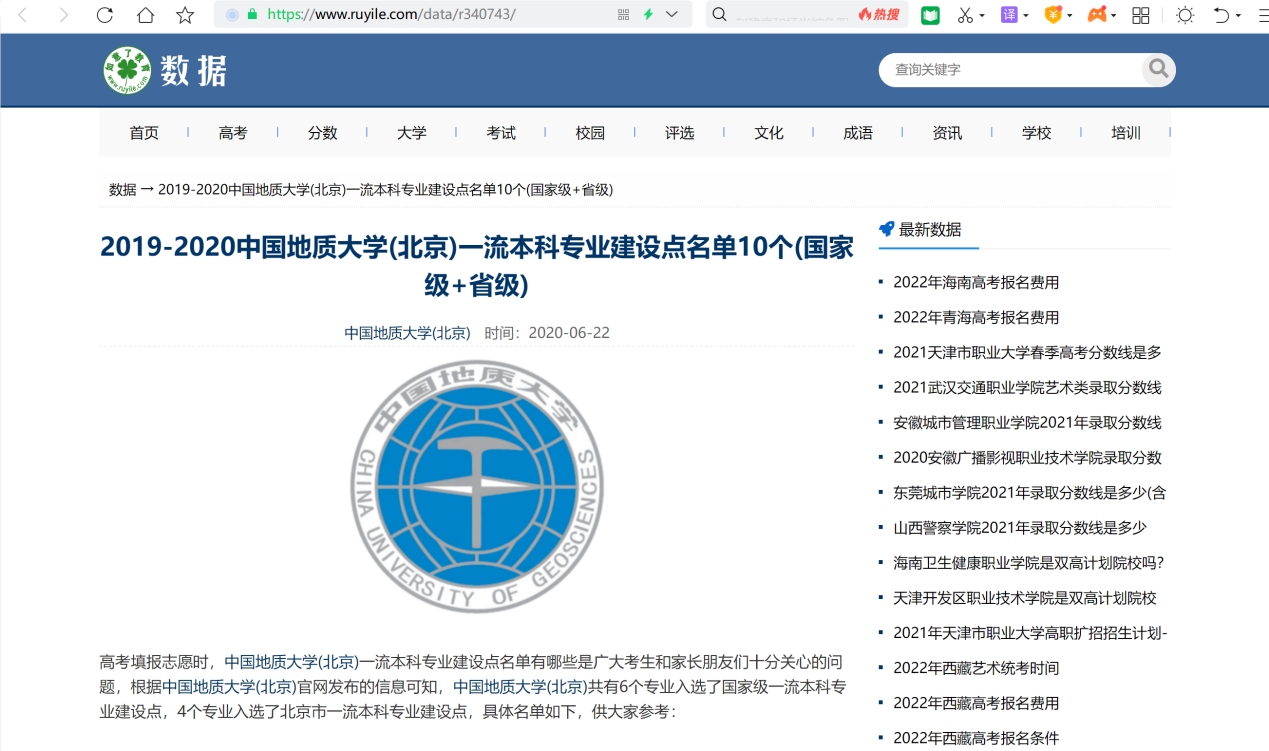Open the 学校 navigation menu item
1269x751 pixels.
pyautogui.click(x=1036, y=133)
